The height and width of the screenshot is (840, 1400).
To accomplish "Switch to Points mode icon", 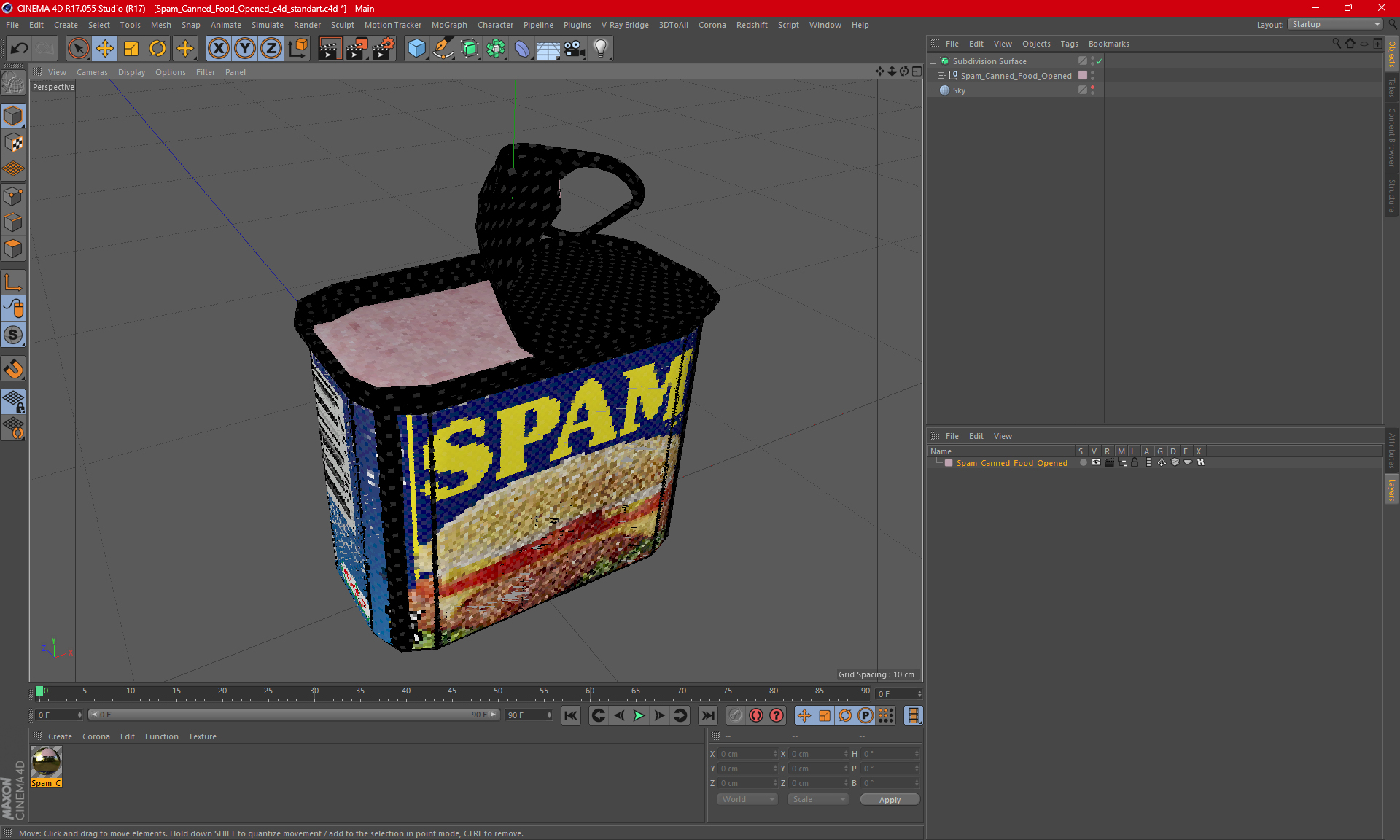I will (13, 196).
